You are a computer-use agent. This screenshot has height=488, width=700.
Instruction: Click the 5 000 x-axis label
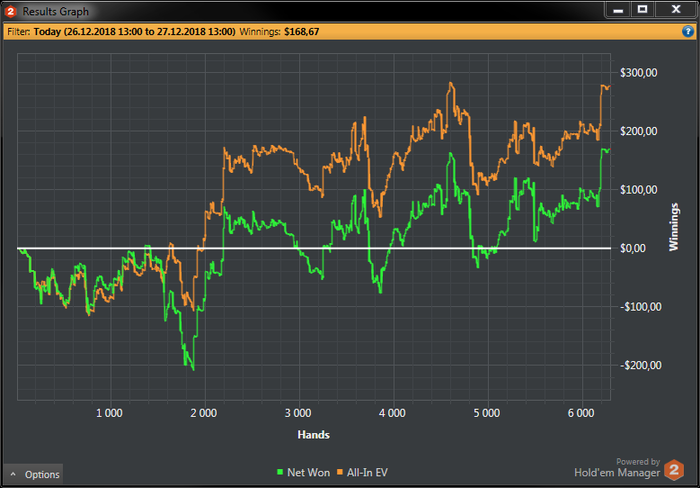pyautogui.click(x=487, y=413)
